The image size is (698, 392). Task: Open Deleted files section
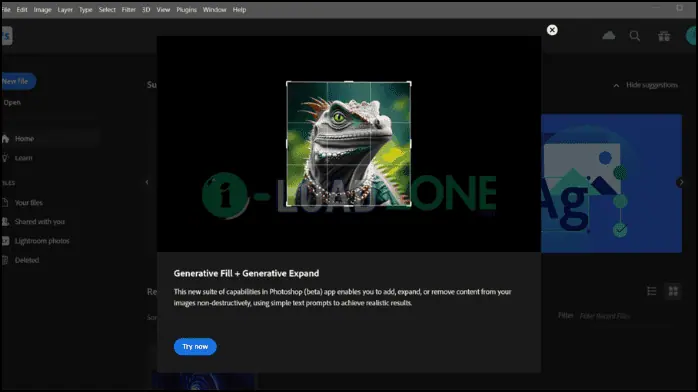pyautogui.click(x=27, y=260)
